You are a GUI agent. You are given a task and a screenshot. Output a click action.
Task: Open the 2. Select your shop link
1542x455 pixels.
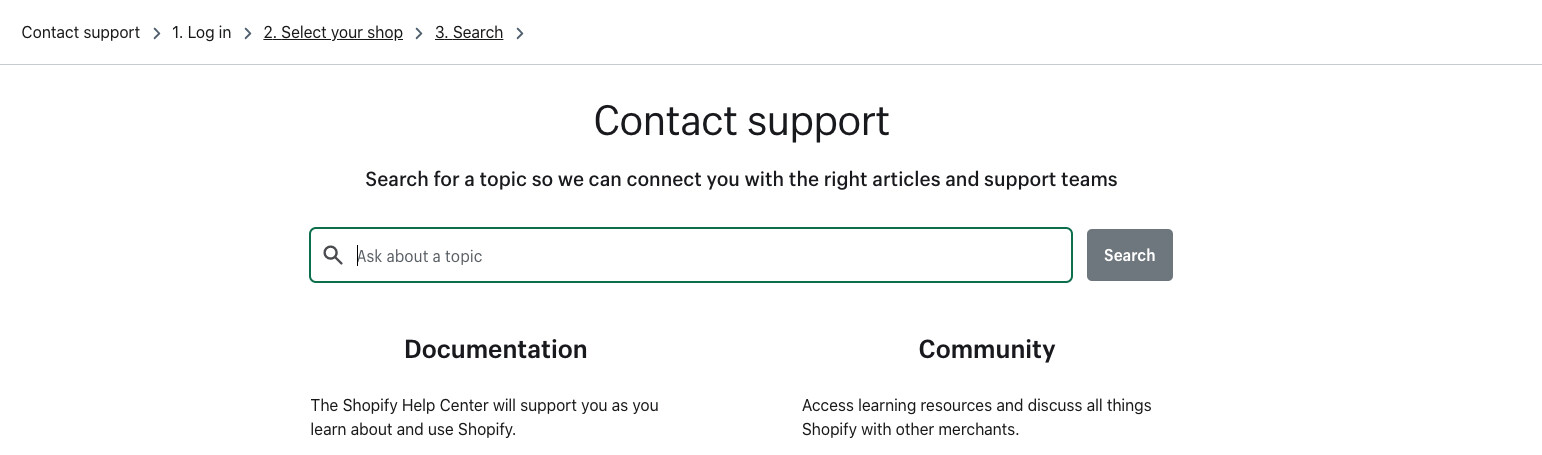(x=333, y=32)
